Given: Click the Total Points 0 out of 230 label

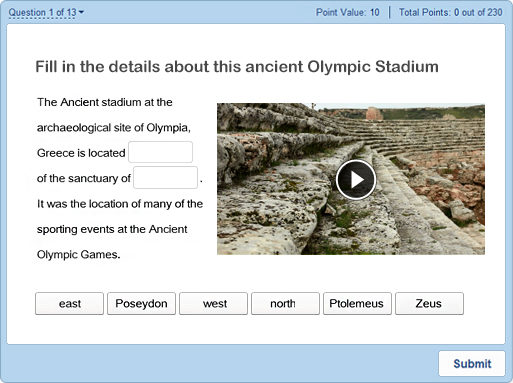Looking at the screenshot, I should (x=451, y=12).
